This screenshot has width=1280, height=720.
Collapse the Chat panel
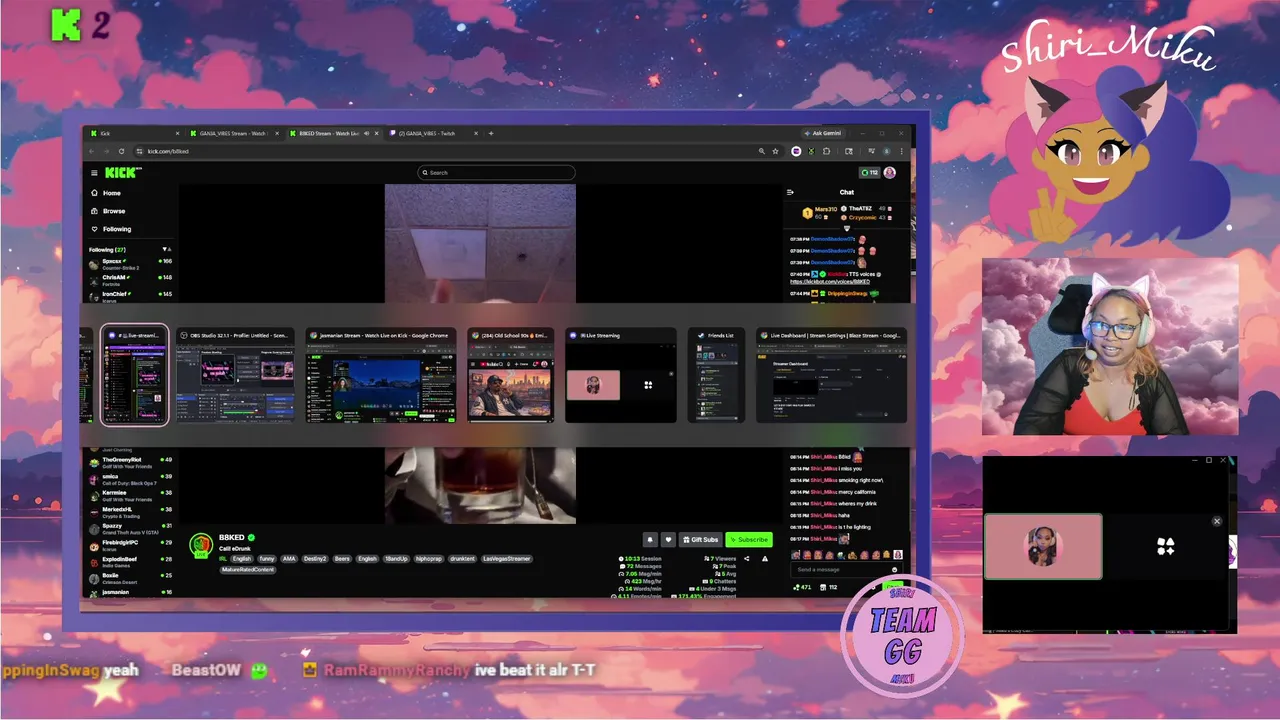coord(790,192)
